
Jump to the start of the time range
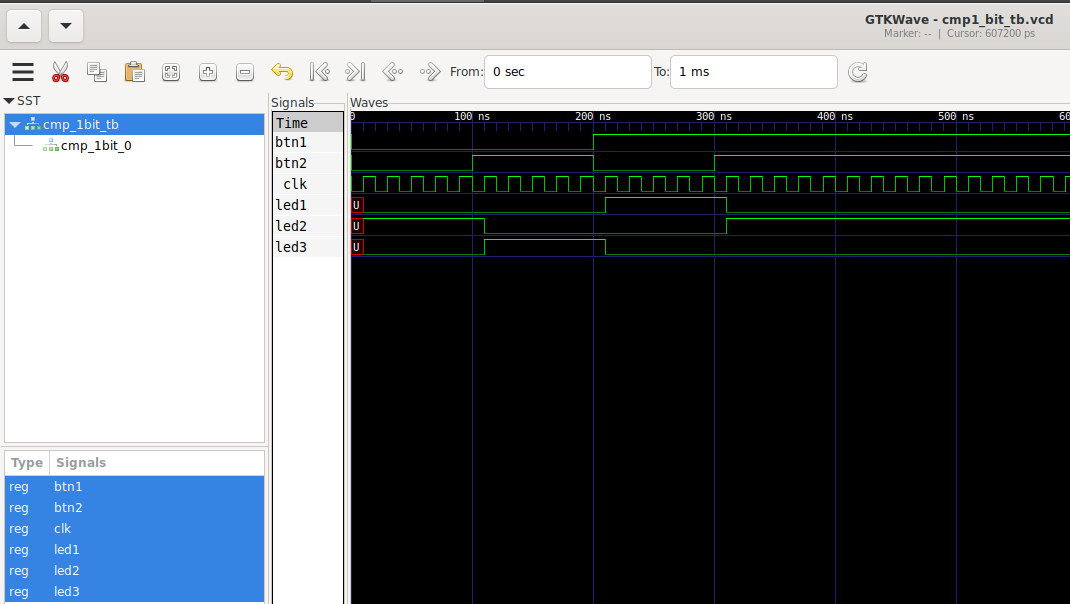click(x=319, y=72)
